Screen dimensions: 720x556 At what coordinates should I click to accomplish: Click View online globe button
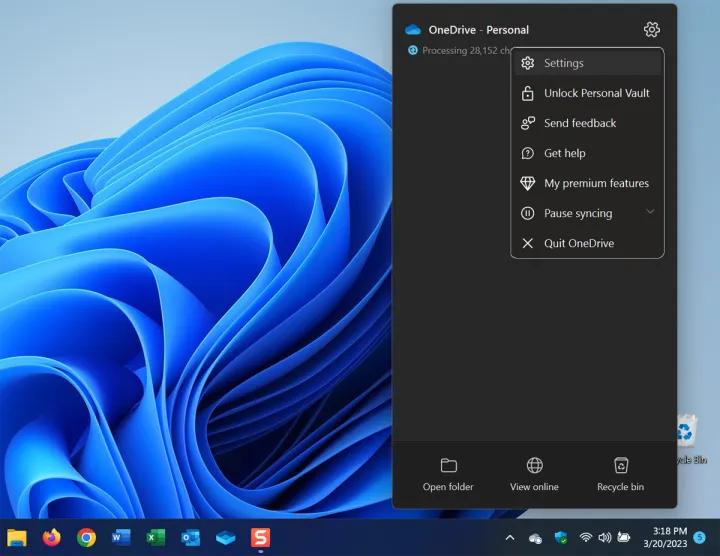pos(534,474)
